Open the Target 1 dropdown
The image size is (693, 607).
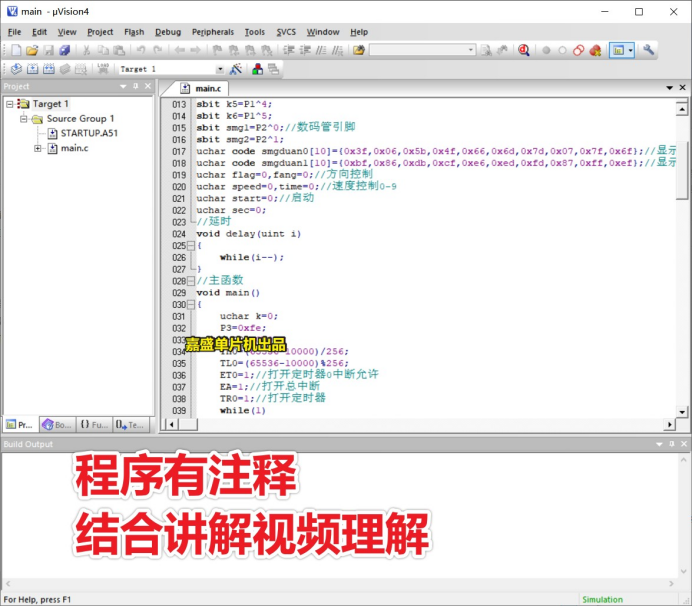220,69
